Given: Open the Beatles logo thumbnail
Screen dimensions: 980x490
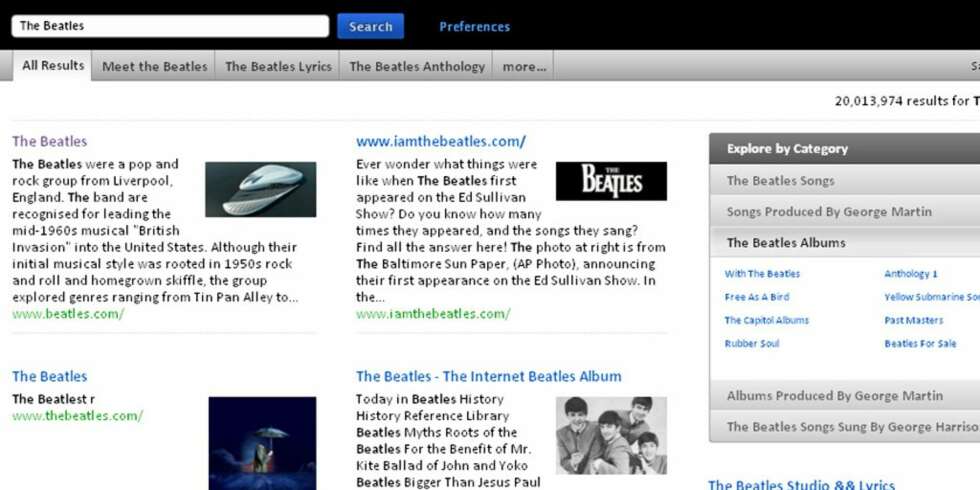Looking at the screenshot, I should pyautogui.click(x=611, y=181).
